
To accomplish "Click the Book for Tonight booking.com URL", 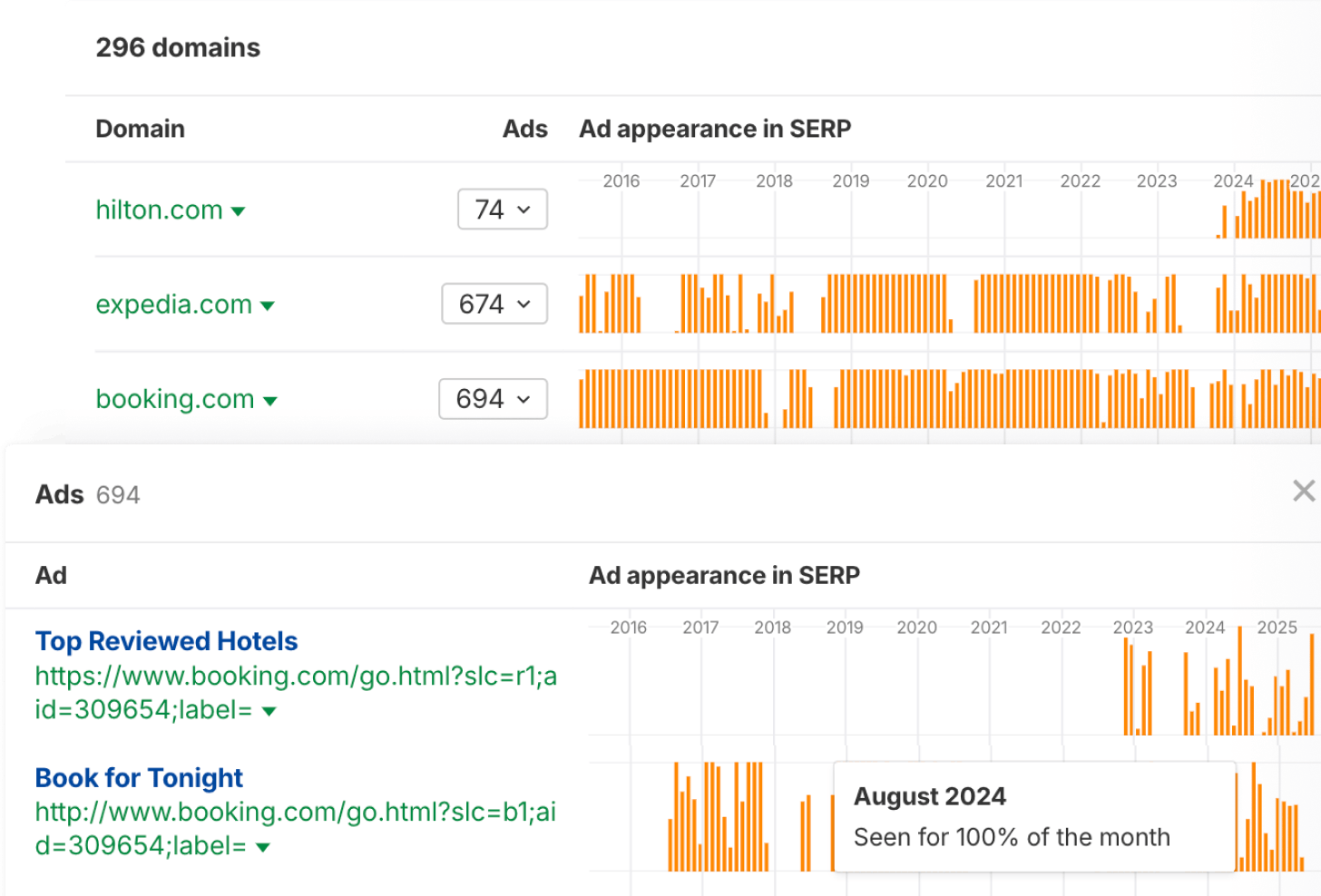I will pyautogui.click(x=295, y=813).
